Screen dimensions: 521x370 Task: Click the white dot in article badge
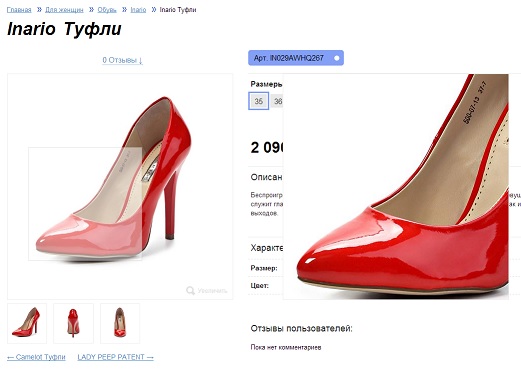(x=337, y=58)
